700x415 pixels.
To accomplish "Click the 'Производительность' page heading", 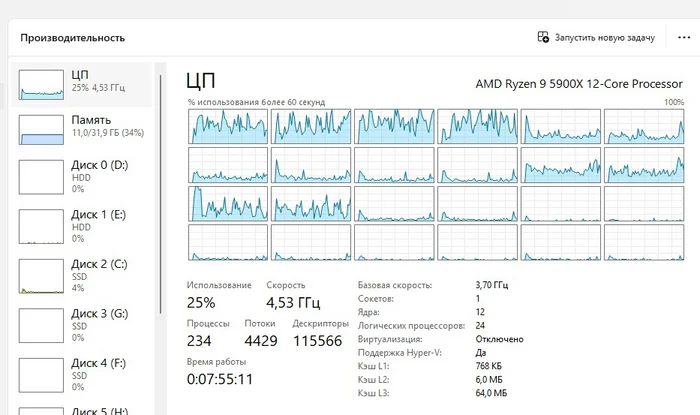I will pyautogui.click(x=72, y=38).
